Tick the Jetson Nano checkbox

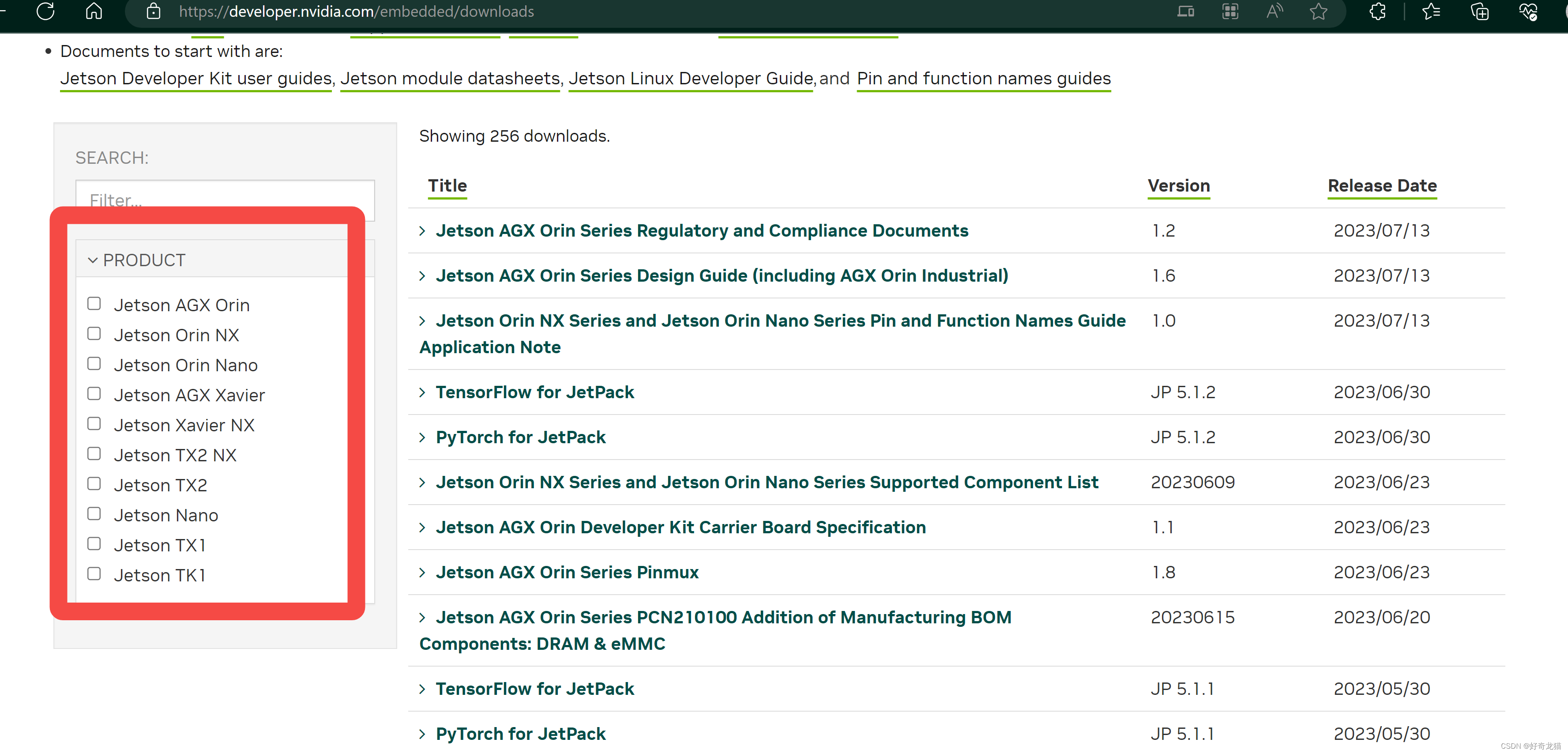tap(94, 514)
